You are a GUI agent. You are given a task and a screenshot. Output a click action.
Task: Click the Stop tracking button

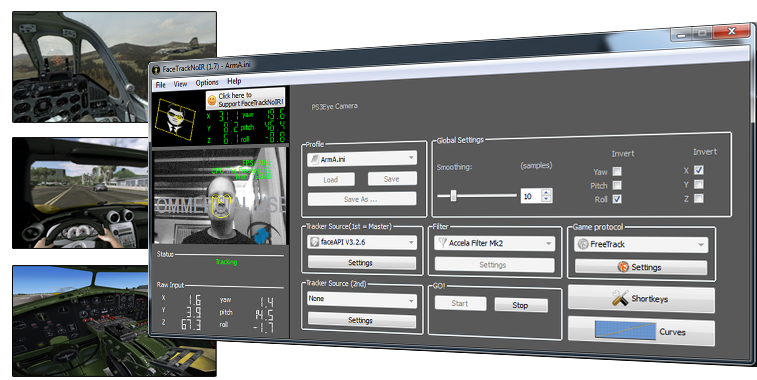click(x=520, y=305)
